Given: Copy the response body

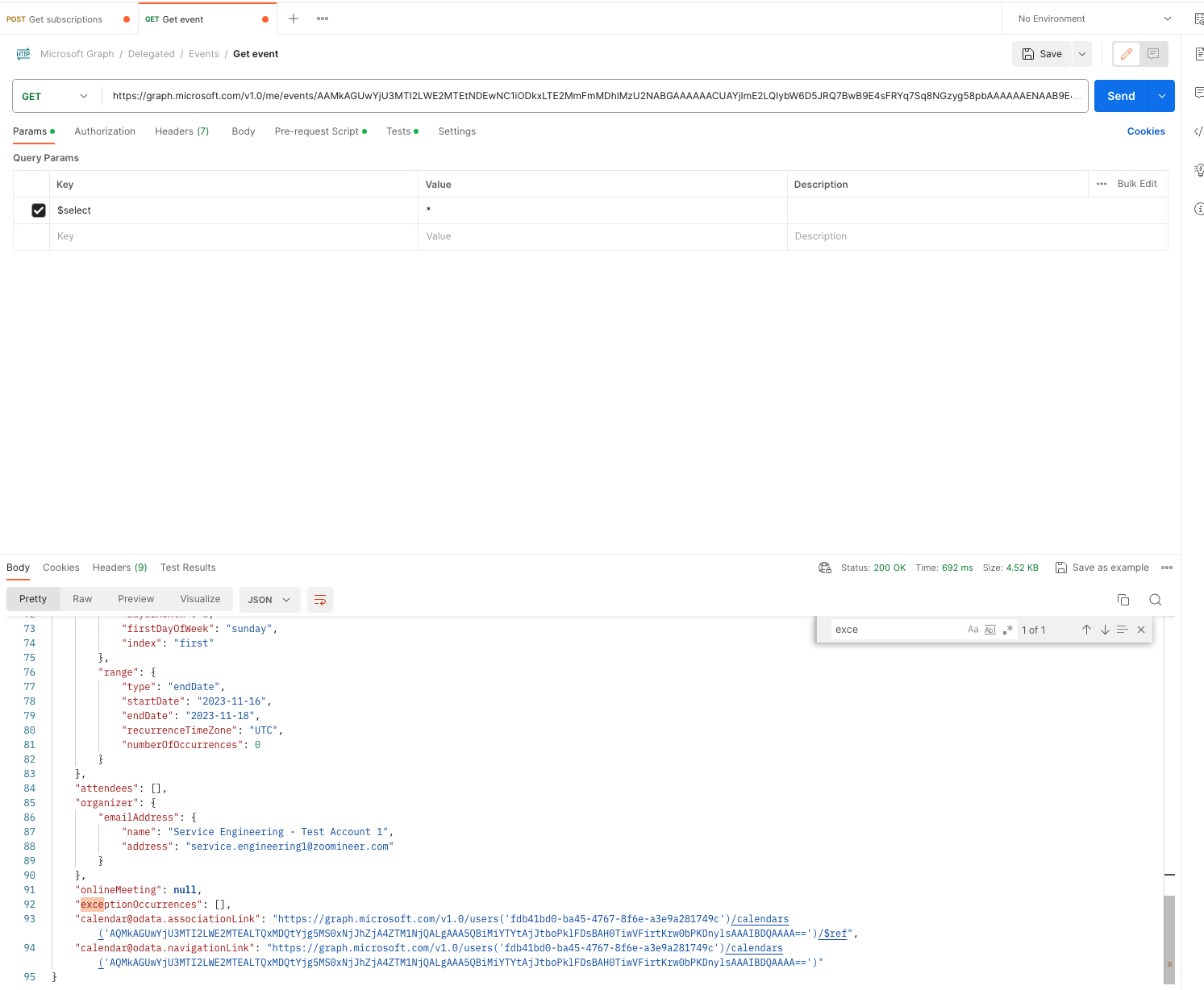Looking at the screenshot, I should coord(1123,600).
